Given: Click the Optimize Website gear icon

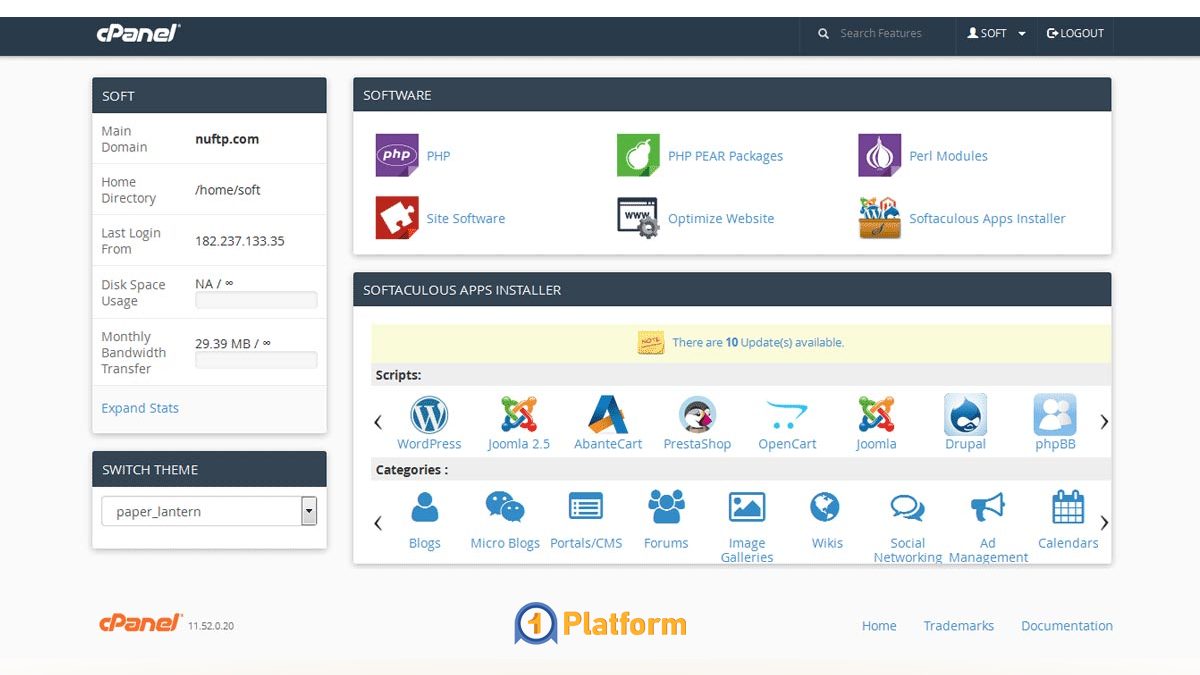Looking at the screenshot, I should click(637, 218).
